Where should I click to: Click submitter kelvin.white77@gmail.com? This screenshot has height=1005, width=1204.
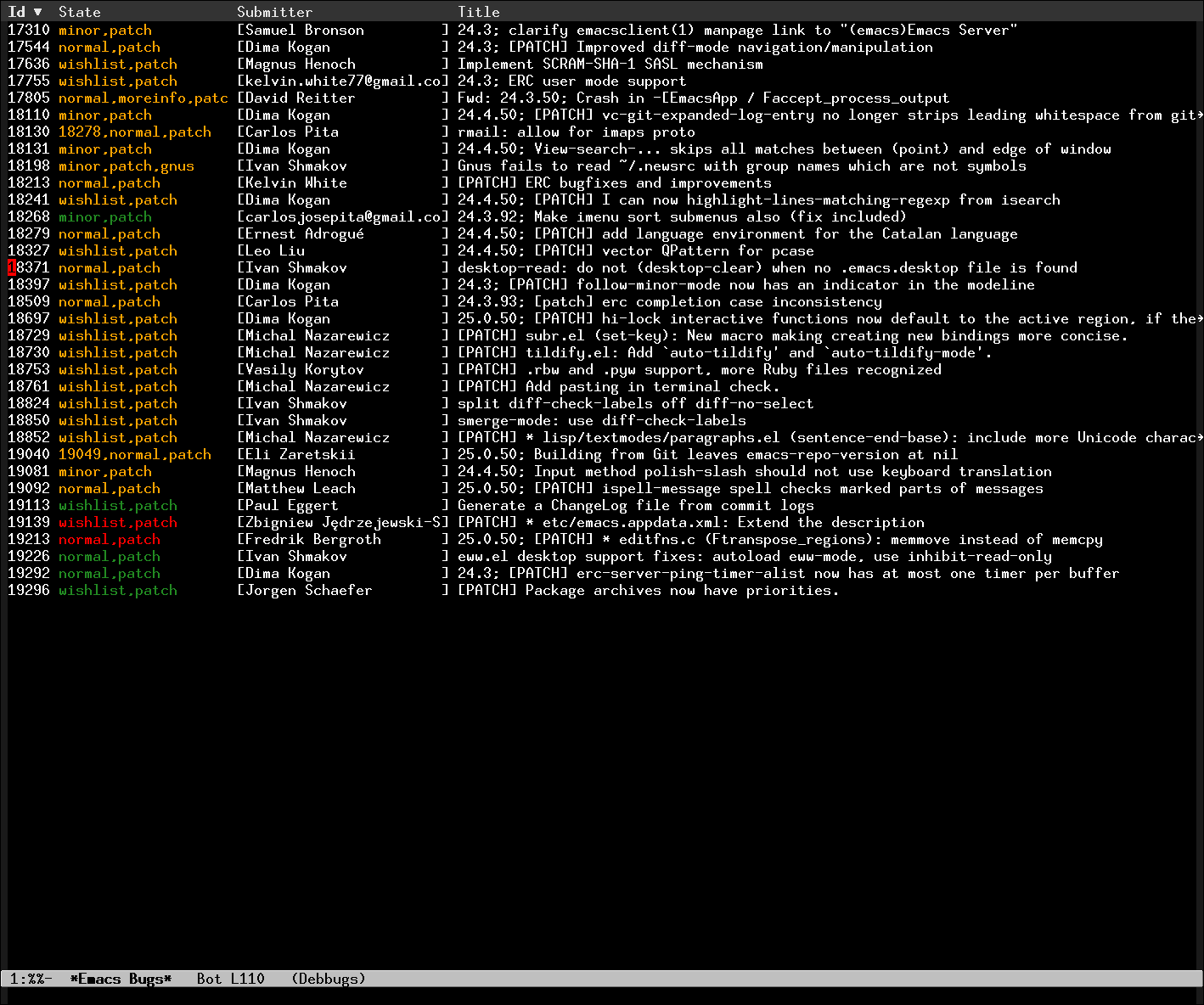[x=343, y=81]
